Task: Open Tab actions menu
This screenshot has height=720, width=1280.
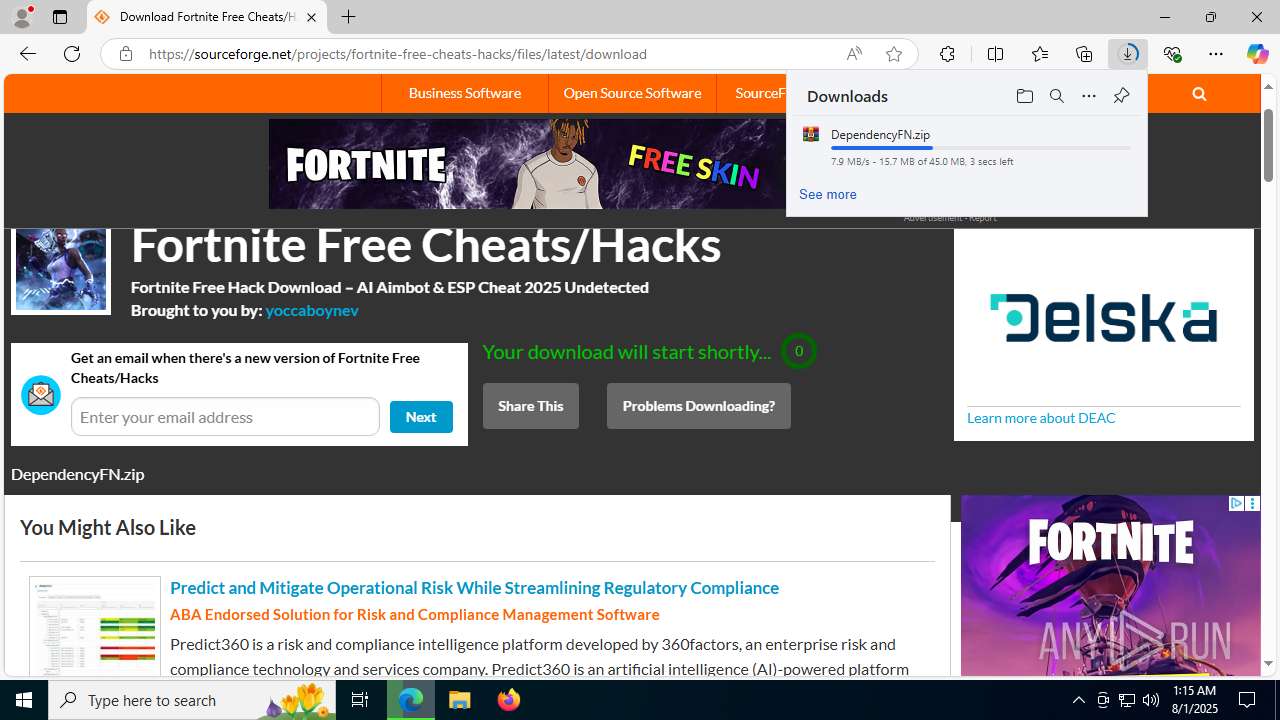Action: pos(59,17)
